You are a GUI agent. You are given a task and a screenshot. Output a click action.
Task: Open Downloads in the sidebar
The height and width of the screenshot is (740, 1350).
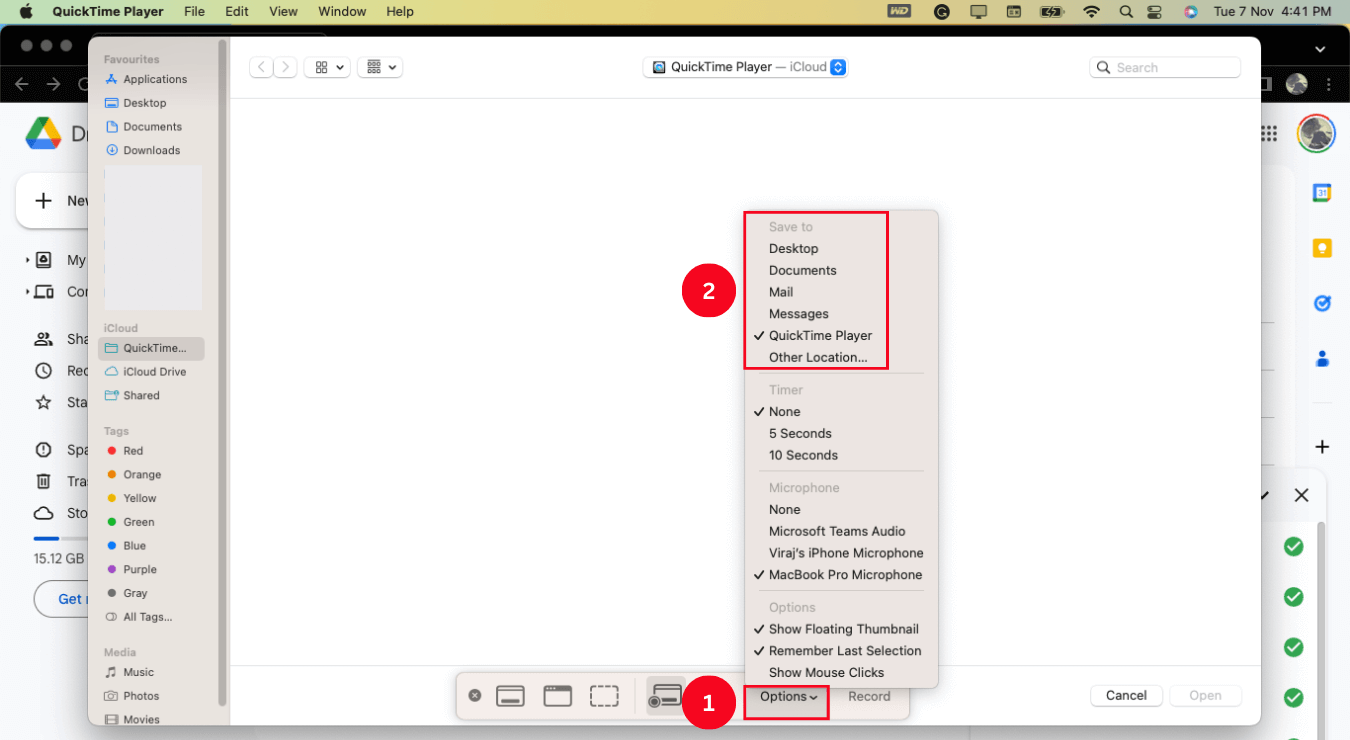152,151
